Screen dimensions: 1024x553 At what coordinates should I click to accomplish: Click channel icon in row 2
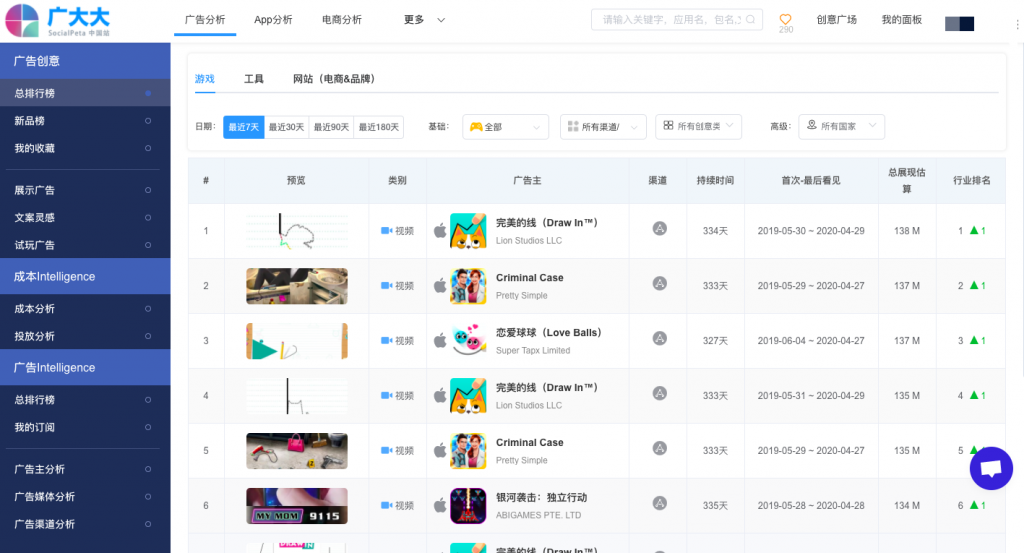tap(660, 283)
